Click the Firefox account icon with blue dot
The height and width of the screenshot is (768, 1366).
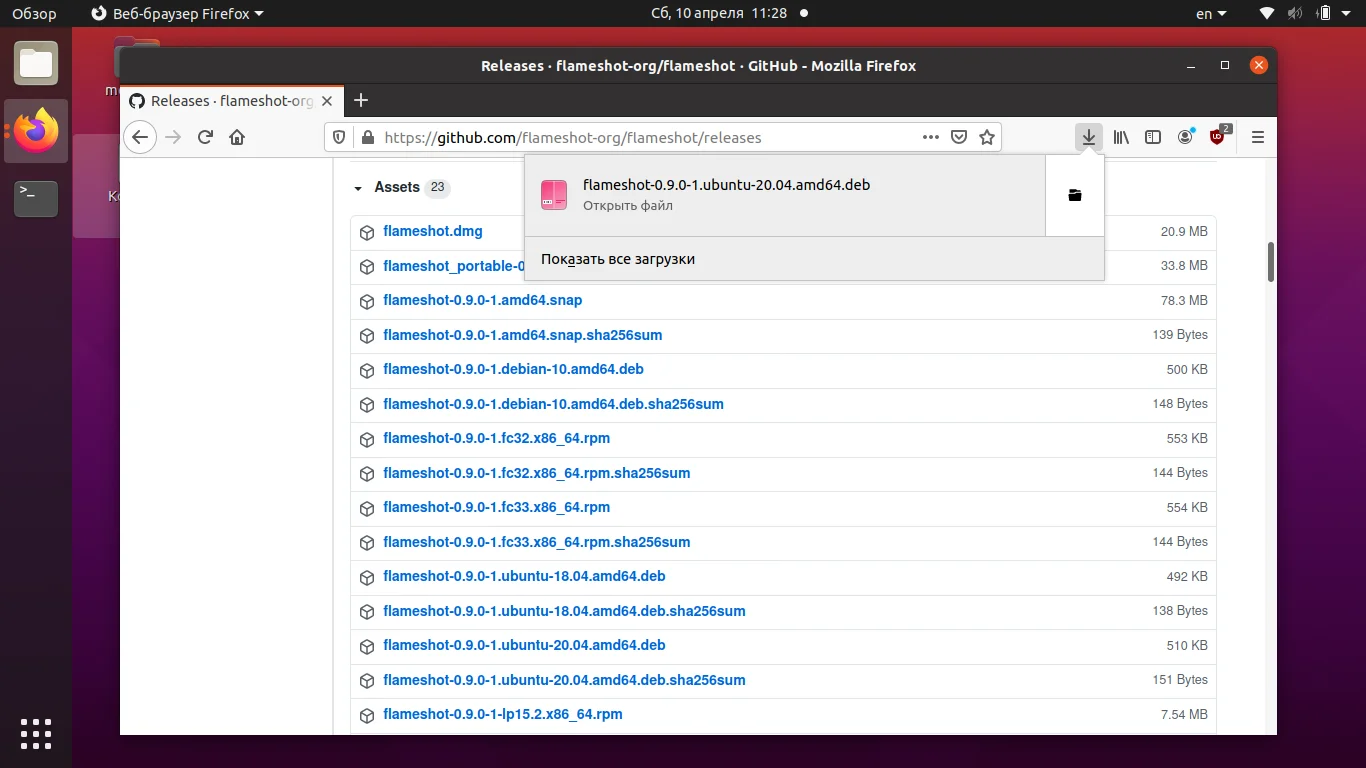tap(1185, 137)
